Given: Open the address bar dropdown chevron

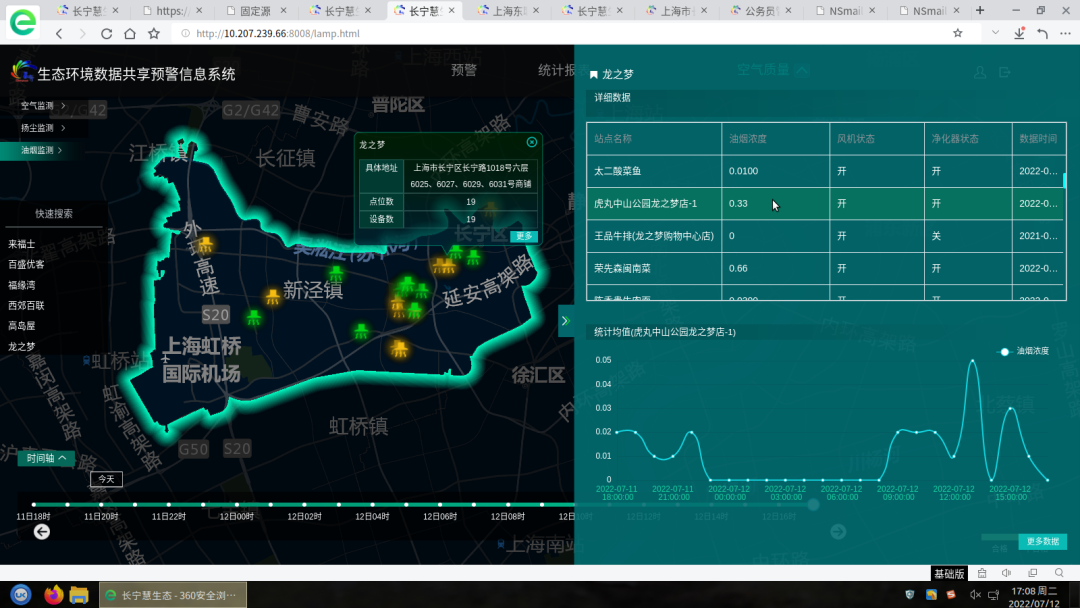Looking at the screenshot, I should [x=995, y=33].
